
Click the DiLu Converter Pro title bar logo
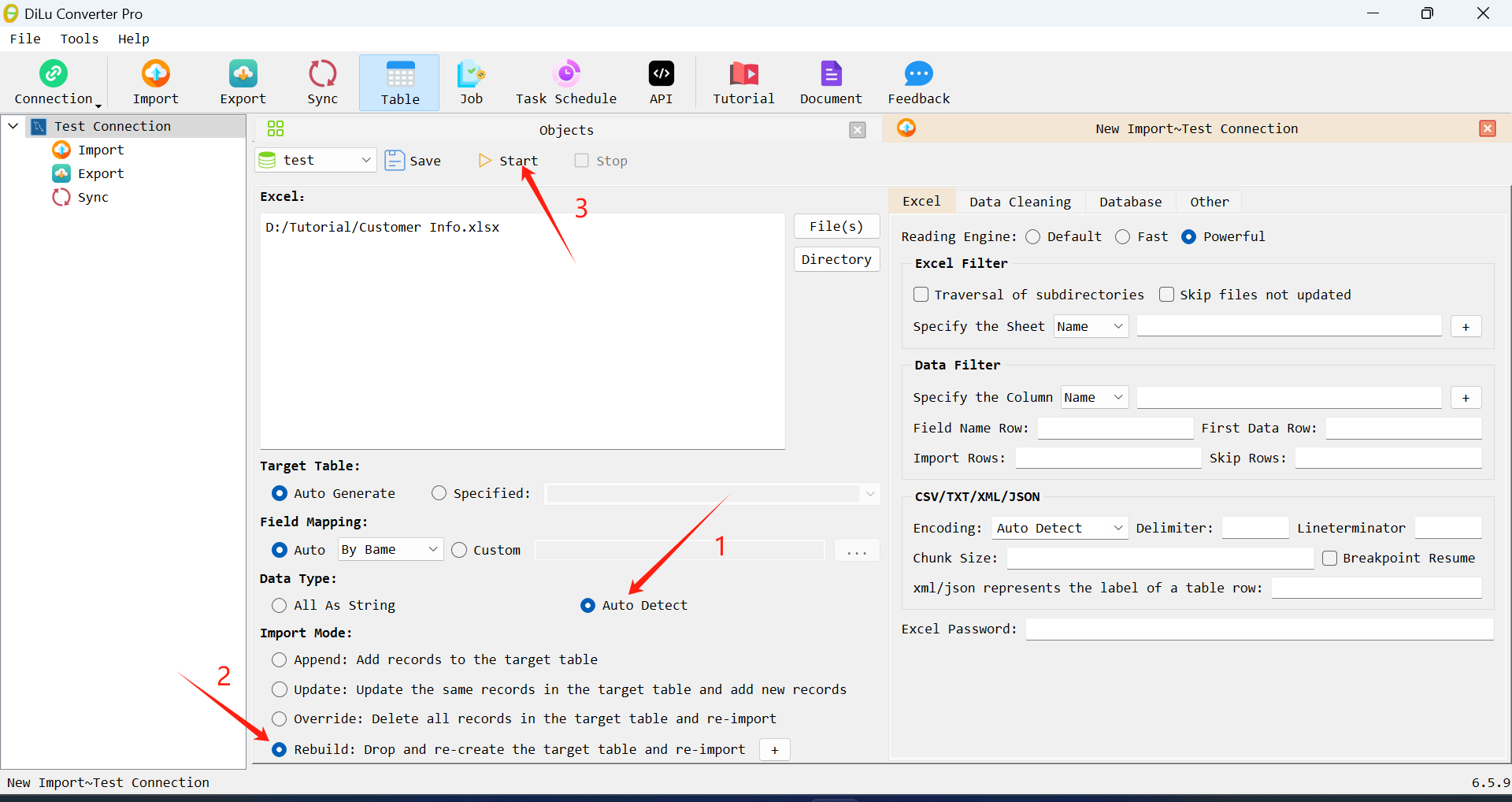click(11, 13)
